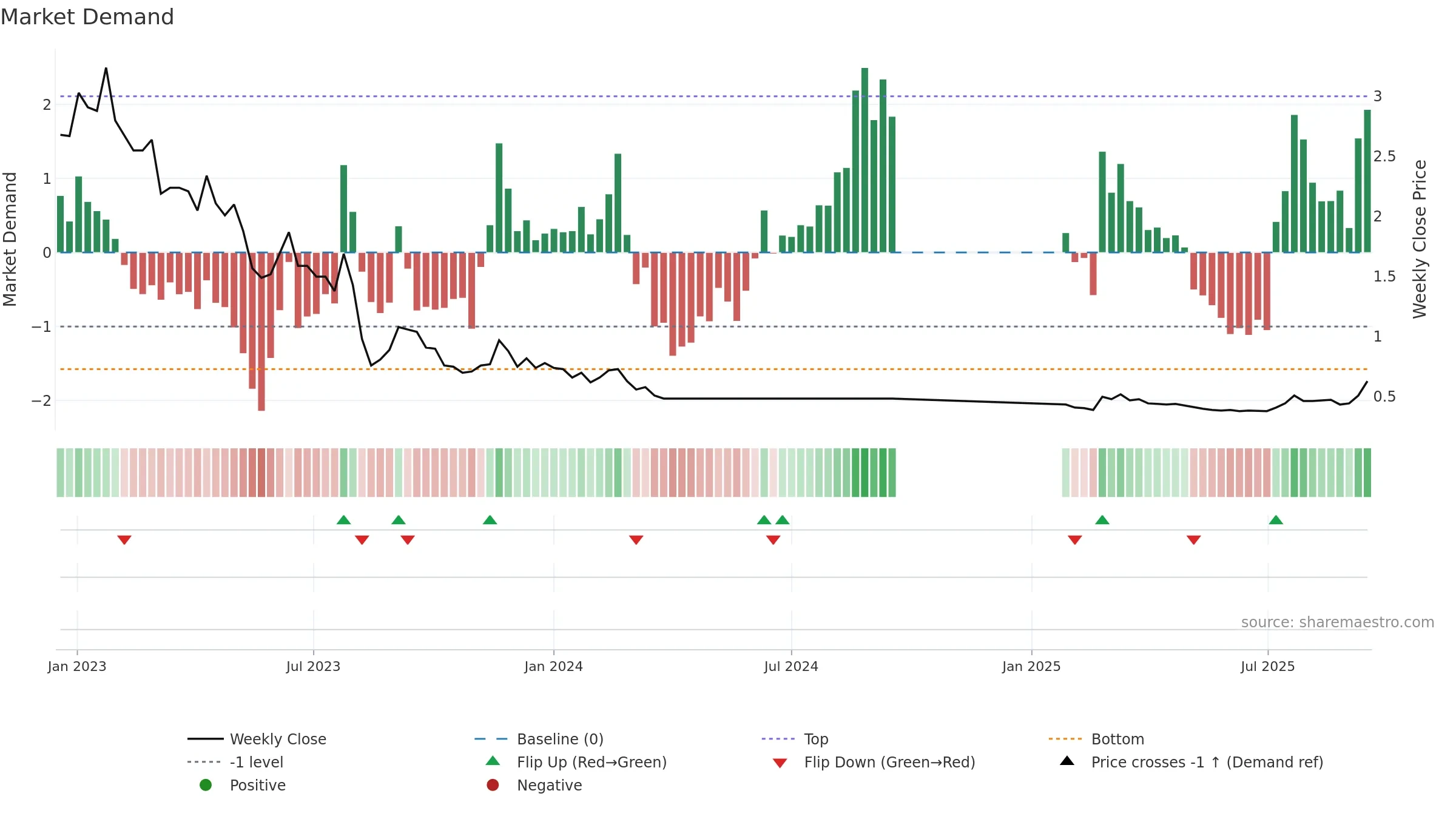1456x819 pixels.
Task: Click the red flip-down marker just before Jul 2024
Action: click(x=773, y=540)
